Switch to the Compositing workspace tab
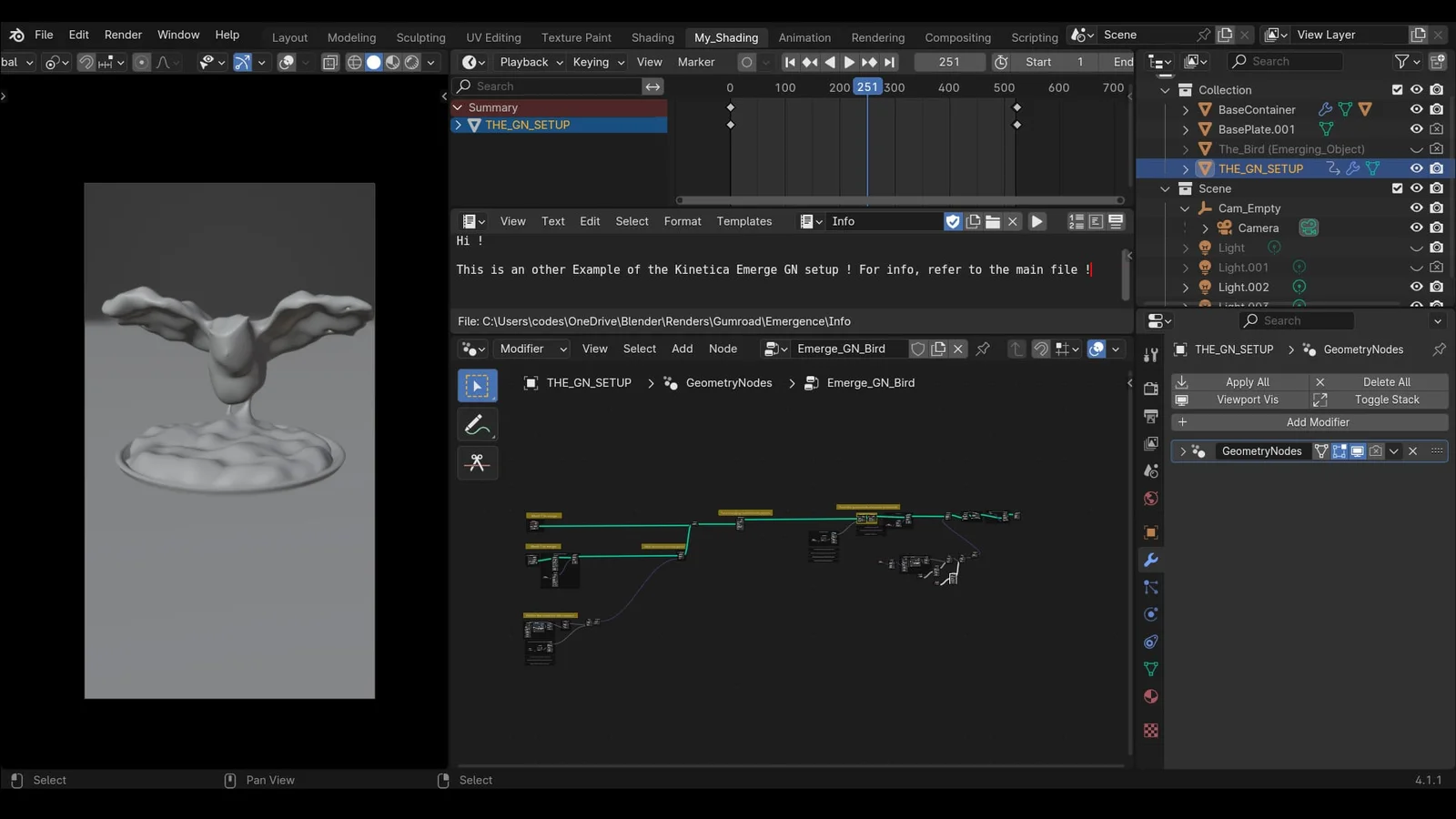Viewport: 1456px width, 819px height. click(x=957, y=37)
